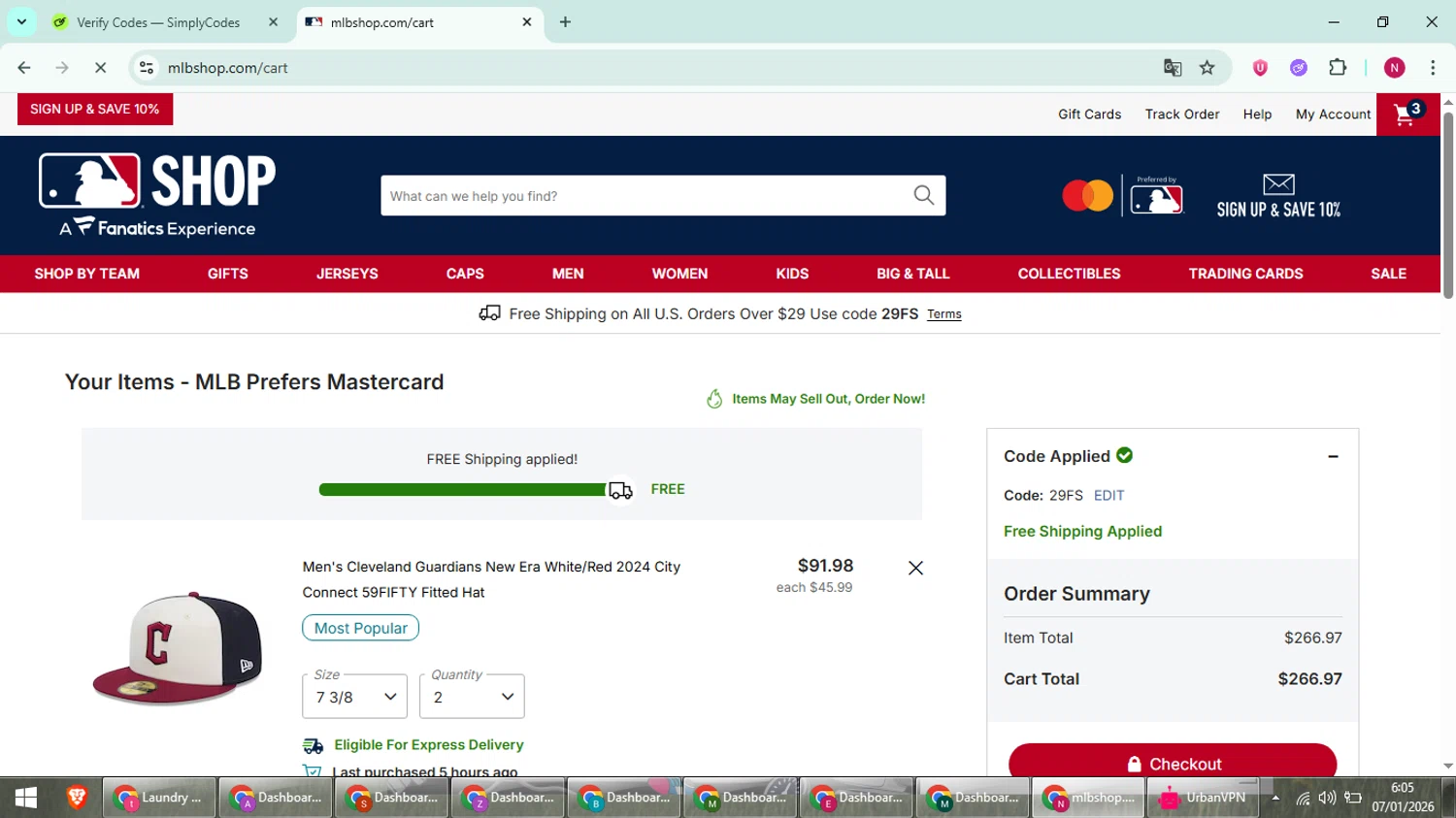Open the Men menu
This screenshot has height=818, width=1456.
click(568, 274)
